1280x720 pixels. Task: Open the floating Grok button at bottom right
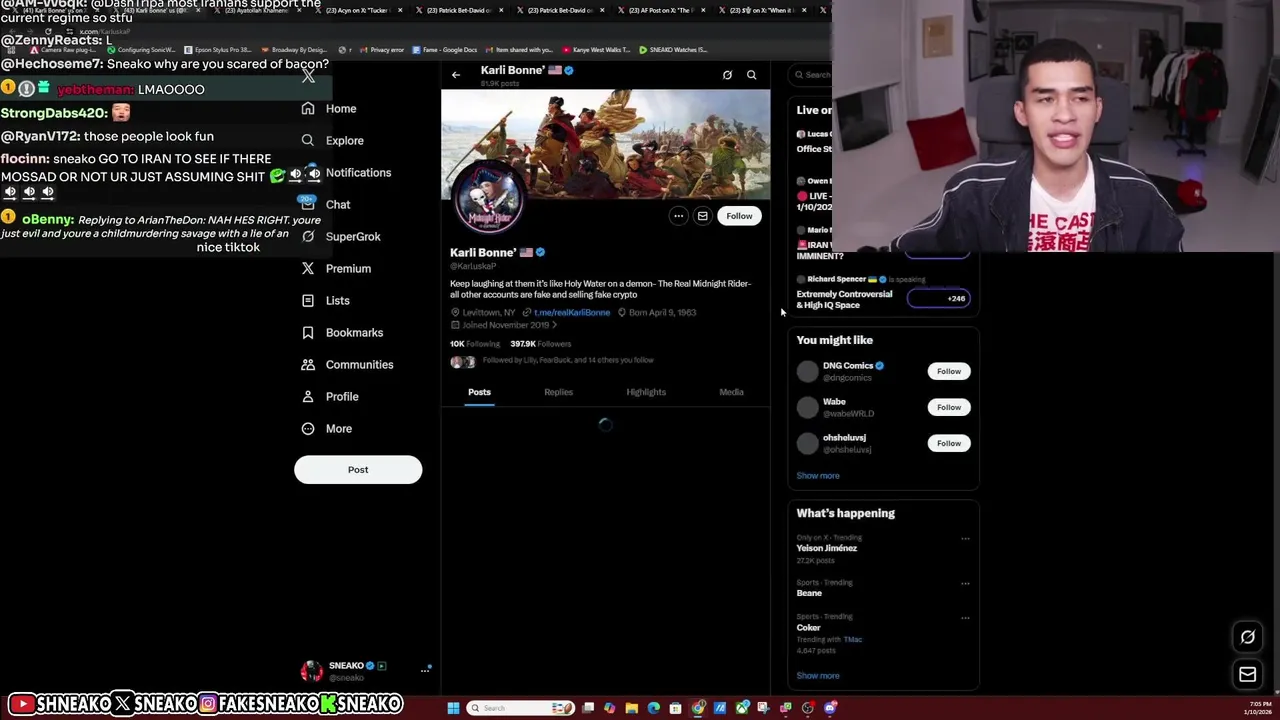(1248, 637)
